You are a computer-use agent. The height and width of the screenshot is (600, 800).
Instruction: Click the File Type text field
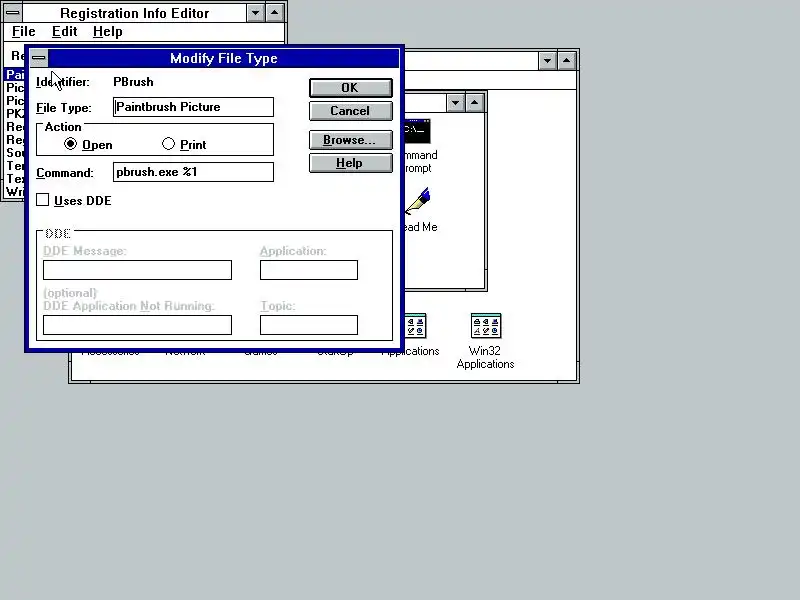193,107
